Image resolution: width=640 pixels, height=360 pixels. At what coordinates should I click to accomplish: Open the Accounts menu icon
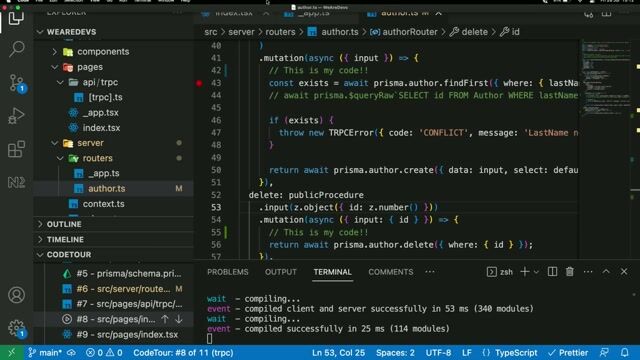tap(16, 295)
